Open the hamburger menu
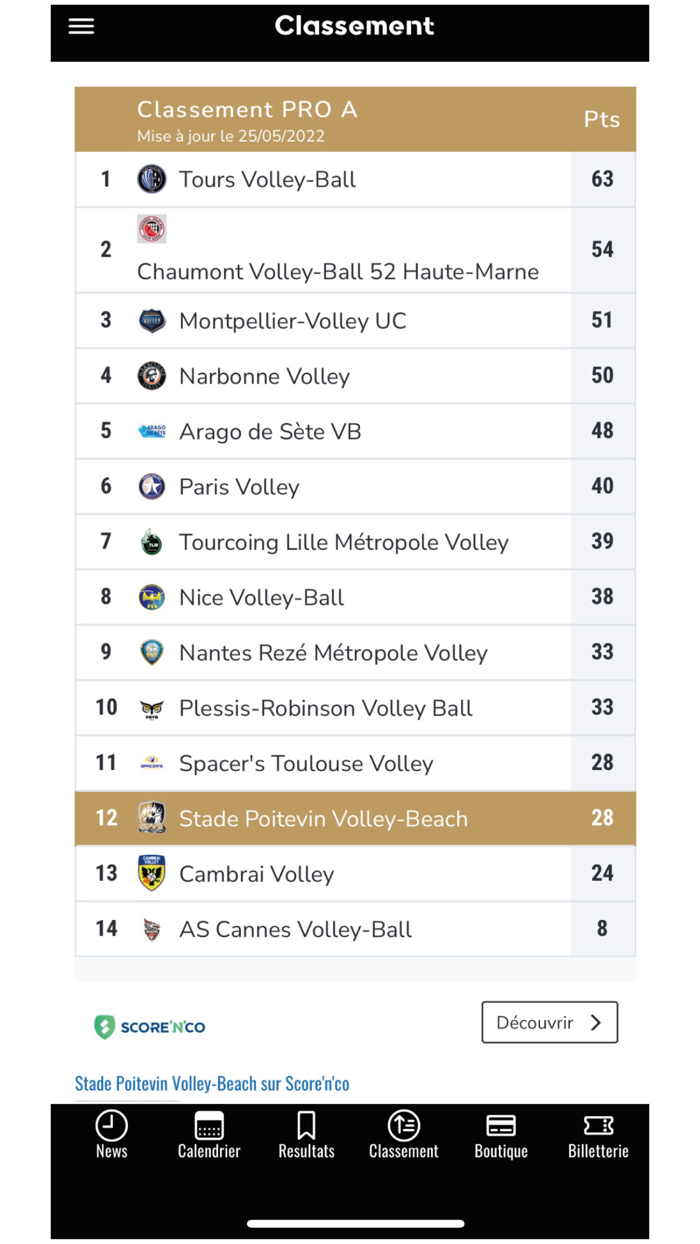 80,26
